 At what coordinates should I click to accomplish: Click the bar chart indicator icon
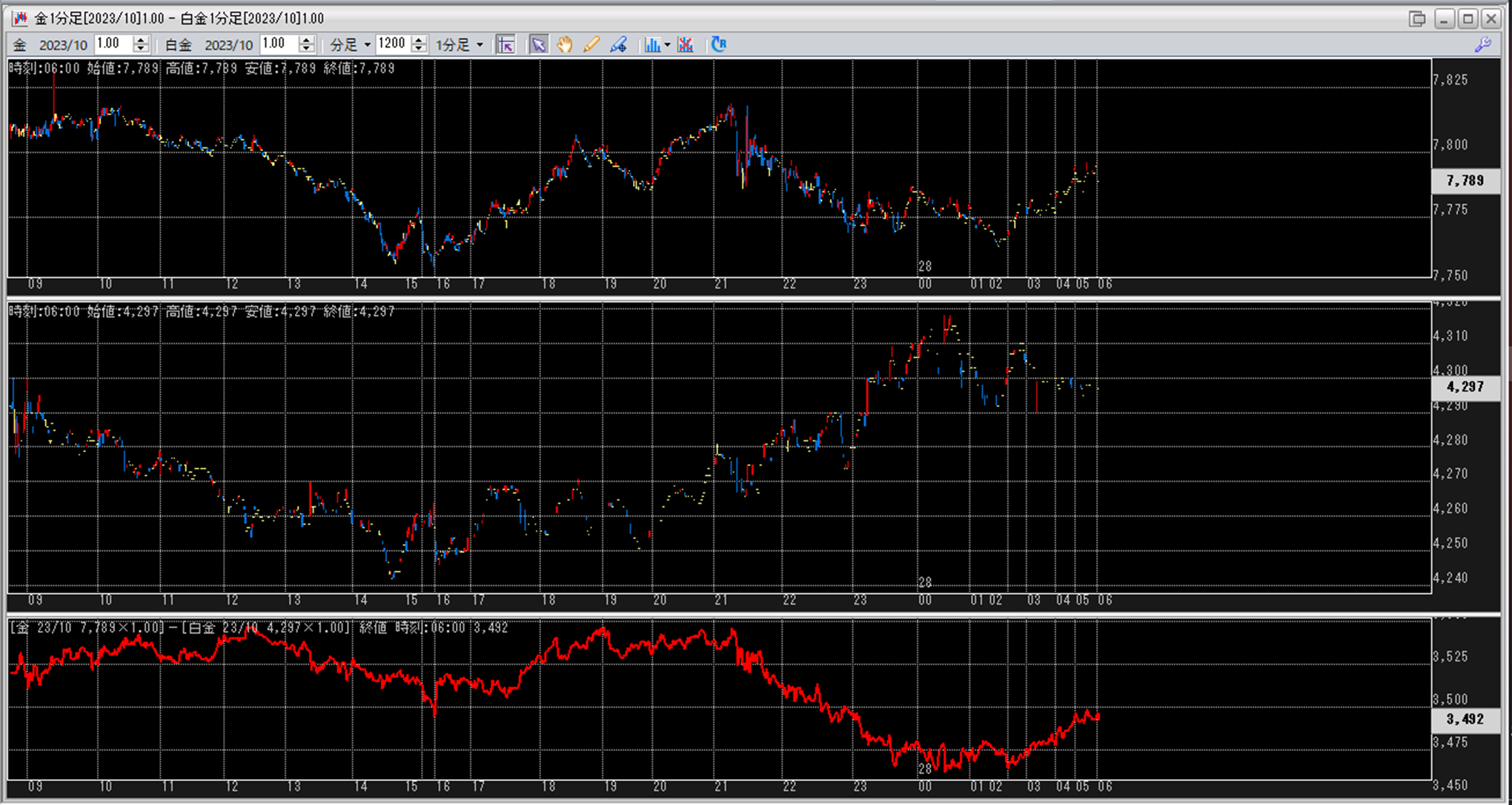[651, 45]
